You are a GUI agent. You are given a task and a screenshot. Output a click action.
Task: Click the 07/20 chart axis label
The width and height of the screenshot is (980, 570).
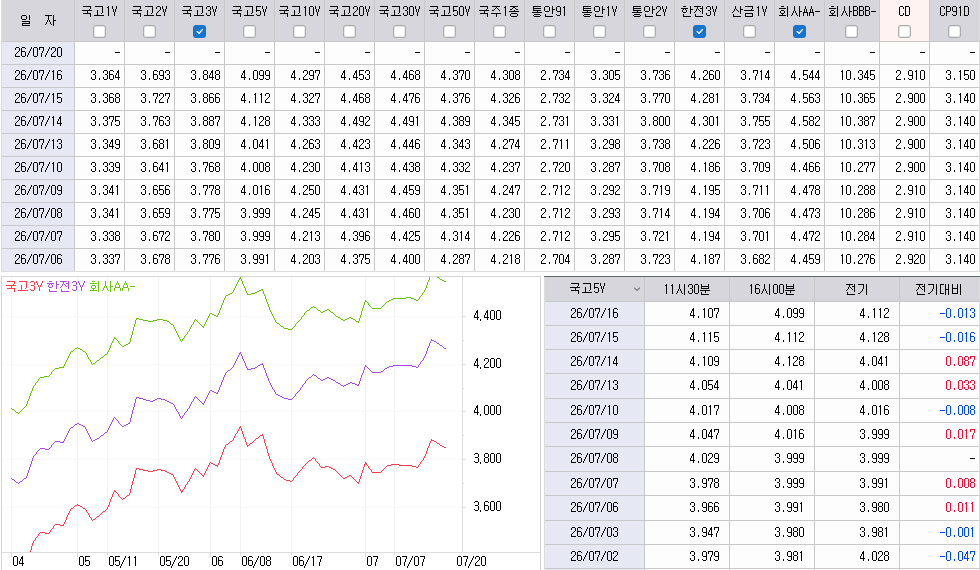(471, 561)
